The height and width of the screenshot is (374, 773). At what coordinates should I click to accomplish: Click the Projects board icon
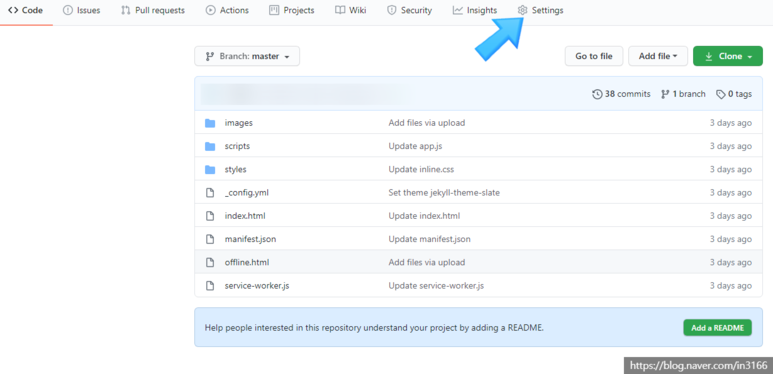(x=274, y=10)
